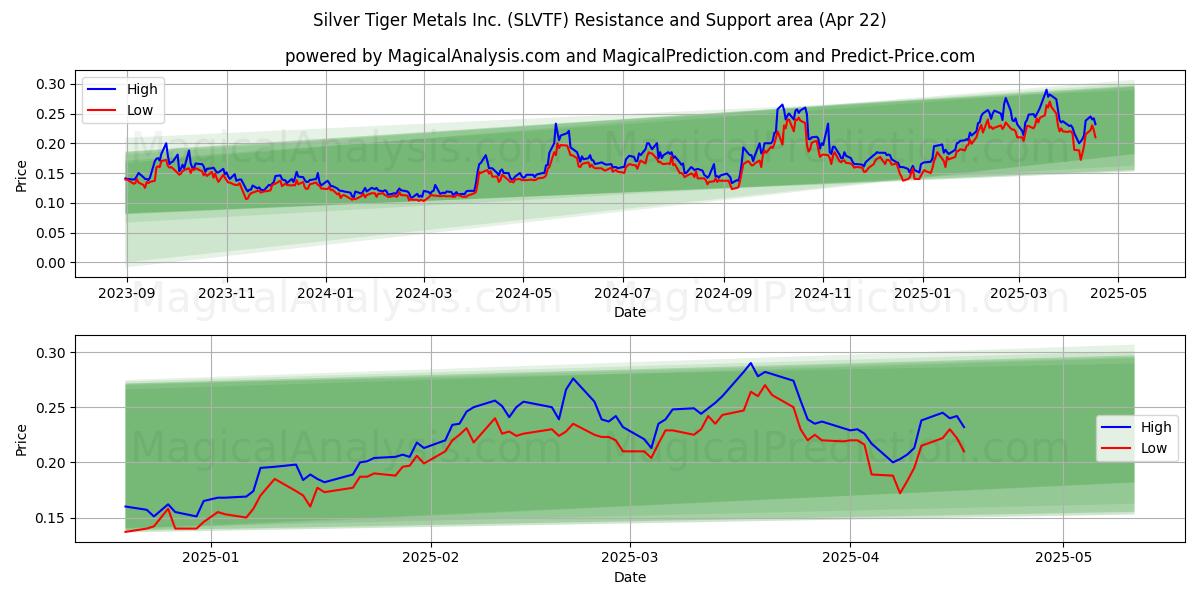Click the '2023-09' tick label
1200x600 pixels.
[x=126, y=293]
